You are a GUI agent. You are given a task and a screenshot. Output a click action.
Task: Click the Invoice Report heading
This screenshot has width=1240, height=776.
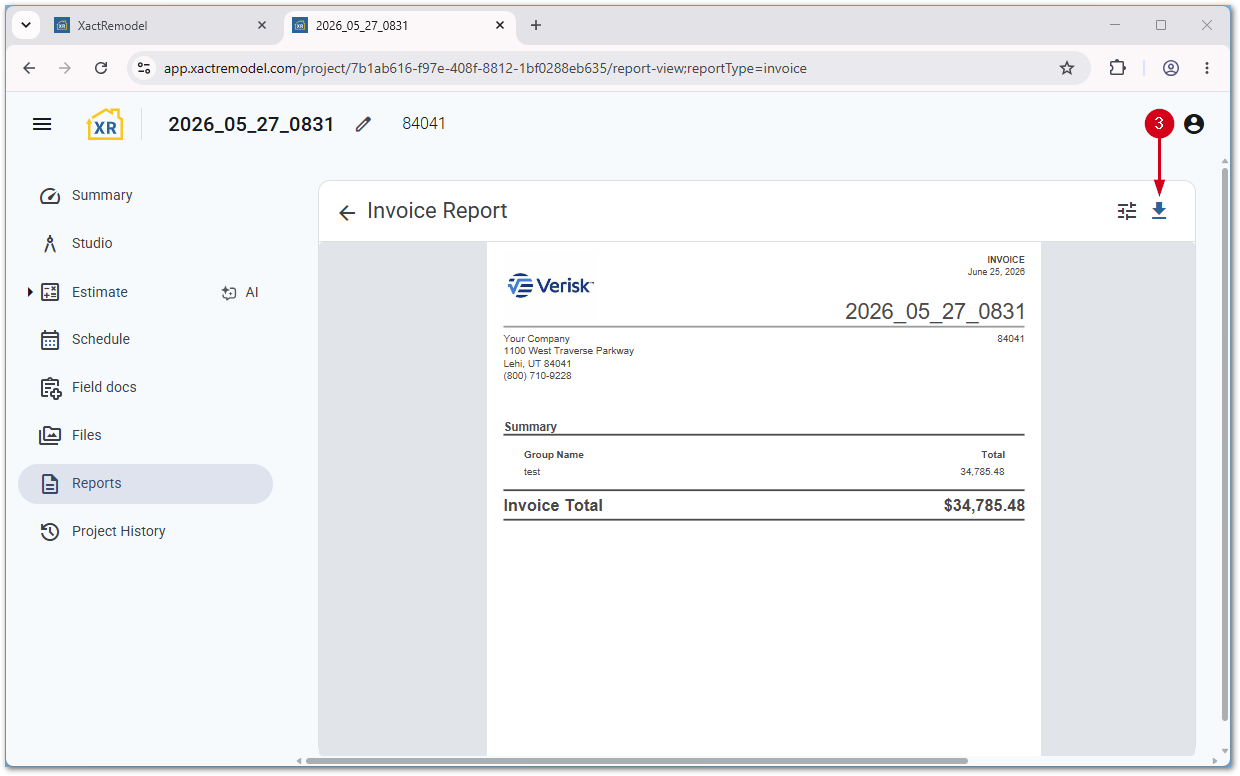pos(437,211)
